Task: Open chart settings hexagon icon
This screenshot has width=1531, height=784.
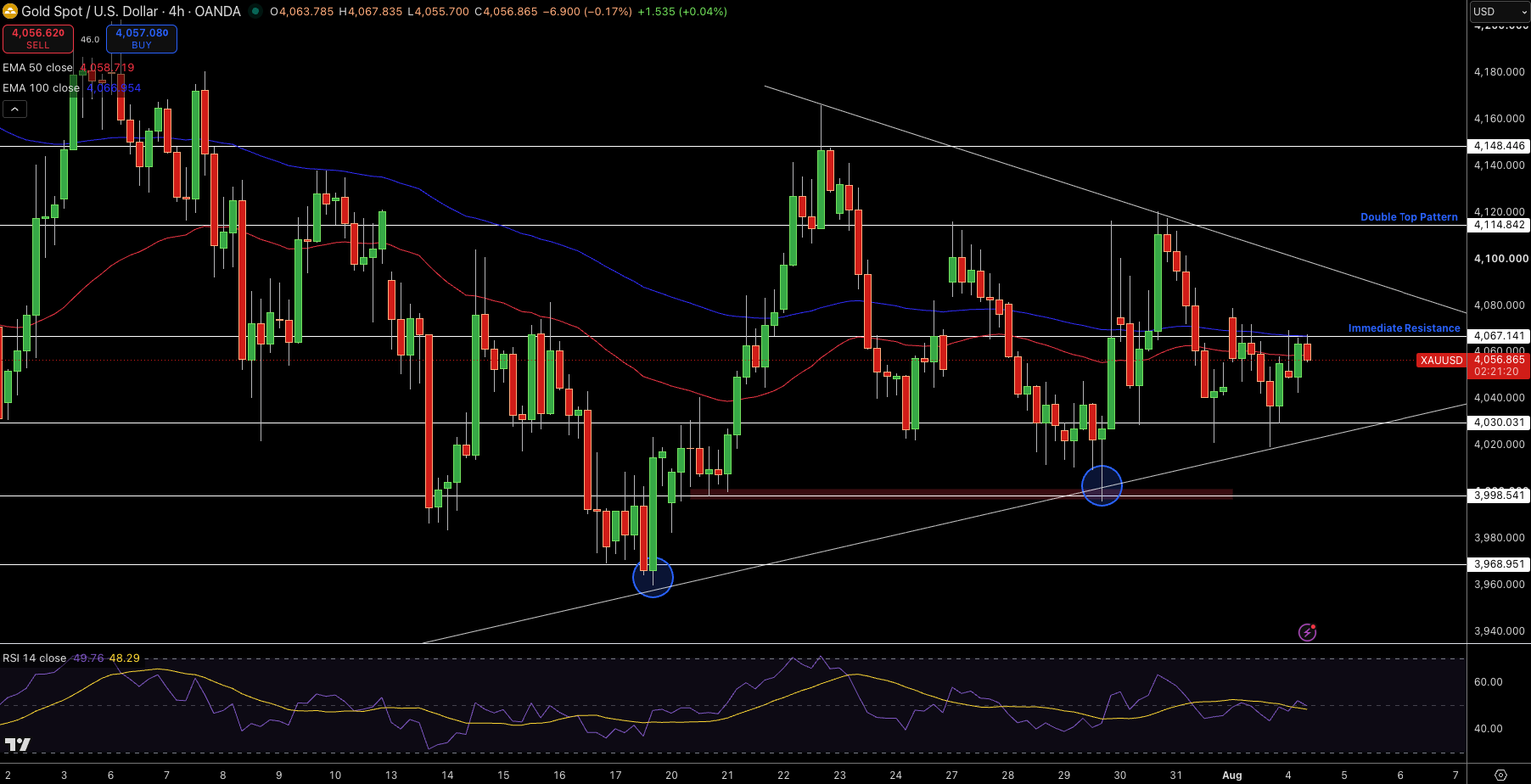Action: pyautogui.click(x=1500, y=775)
